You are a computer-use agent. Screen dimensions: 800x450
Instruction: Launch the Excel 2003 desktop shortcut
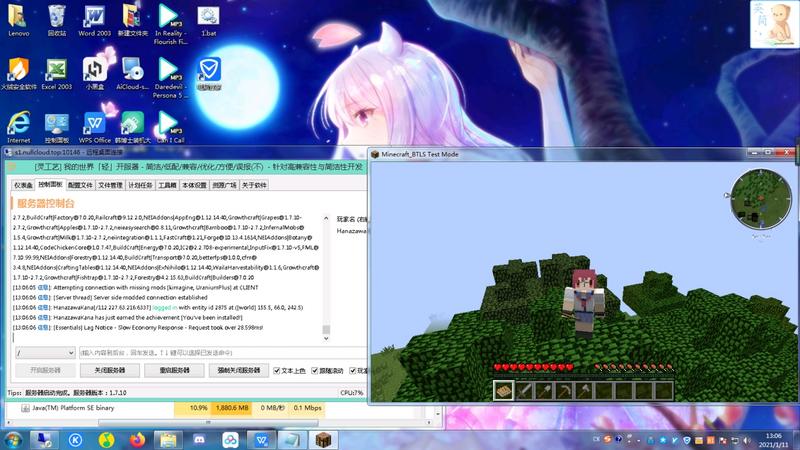point(57,74)
